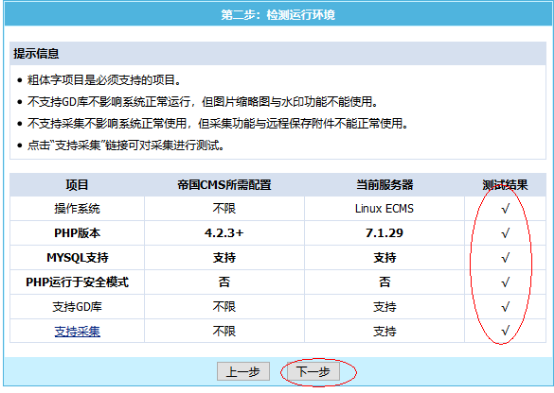Click the 4.2.3+ required version cell
Viewport: 554px width, 393px height.
click(224, 233)
